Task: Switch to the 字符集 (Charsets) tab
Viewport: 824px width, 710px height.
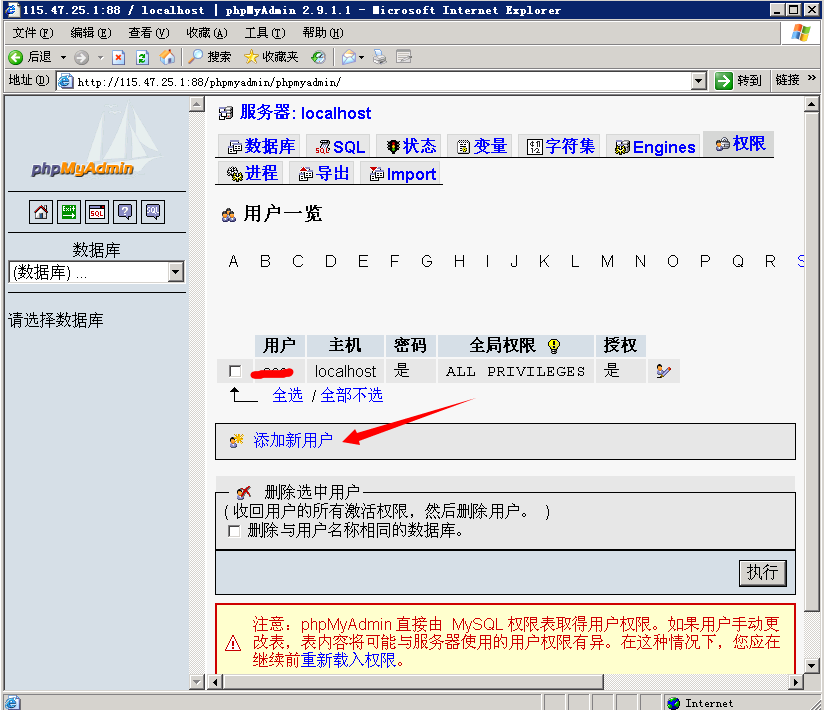Action: click(x=560, y=146)
